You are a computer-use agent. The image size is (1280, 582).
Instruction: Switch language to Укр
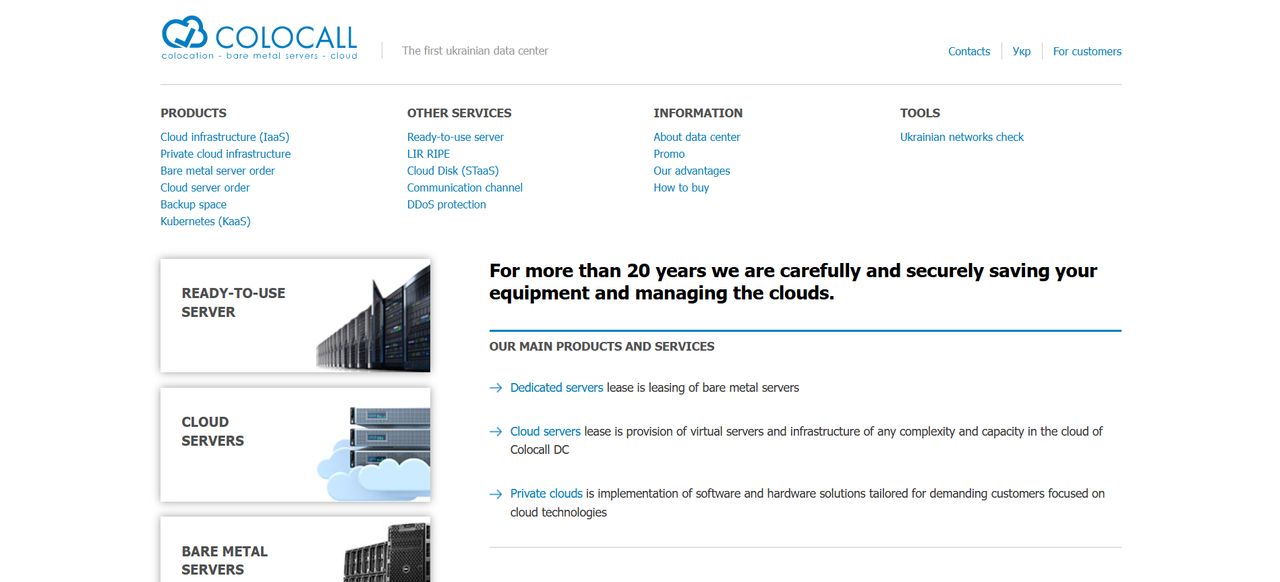click(1021, 51)
